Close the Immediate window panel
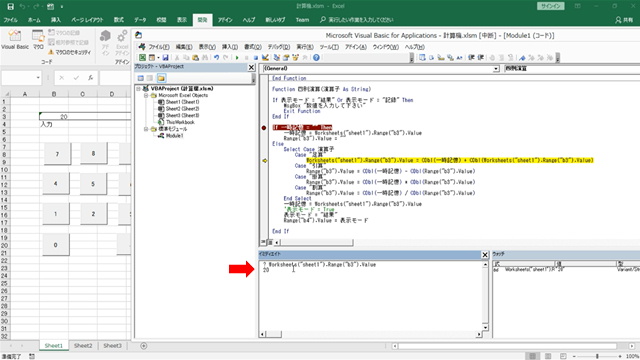The image size is (640, 360). 484,255
